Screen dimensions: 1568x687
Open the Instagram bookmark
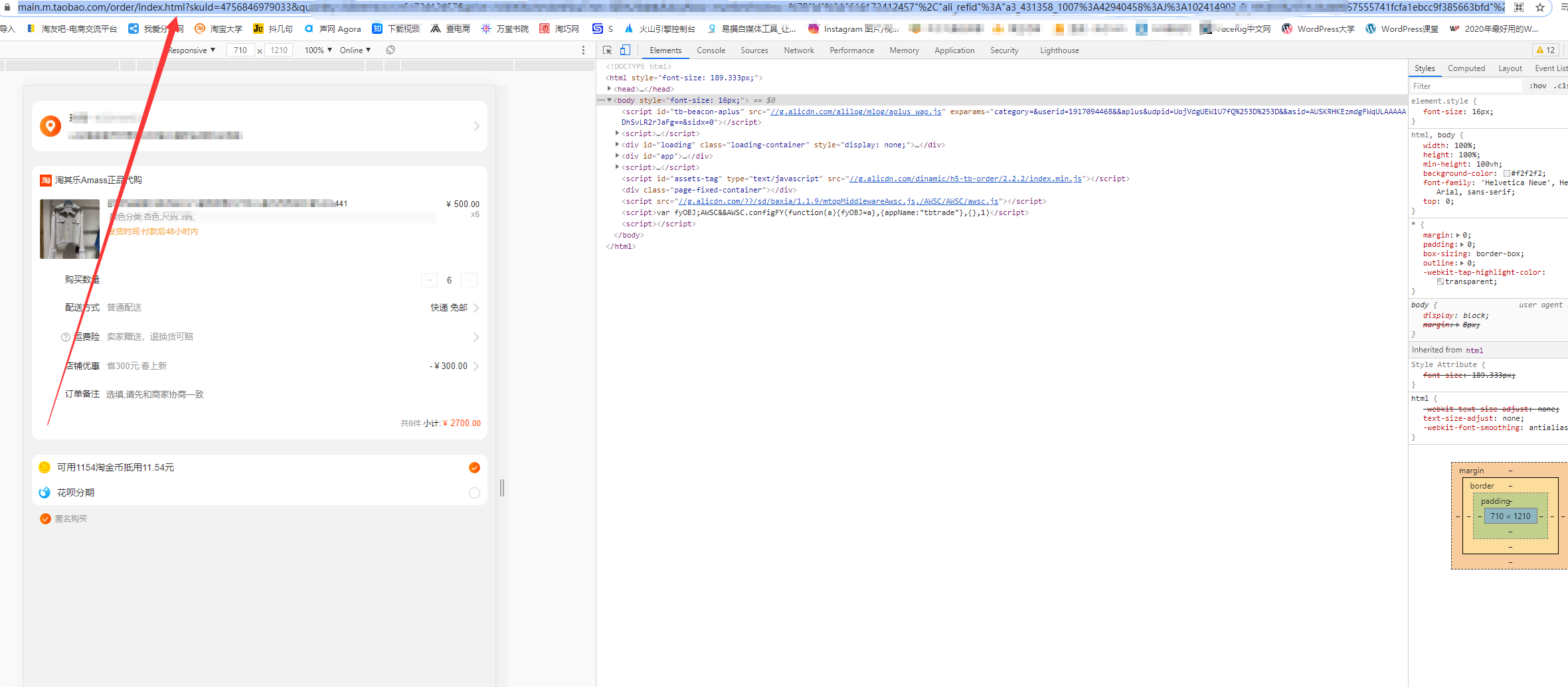tap(853, 29)
